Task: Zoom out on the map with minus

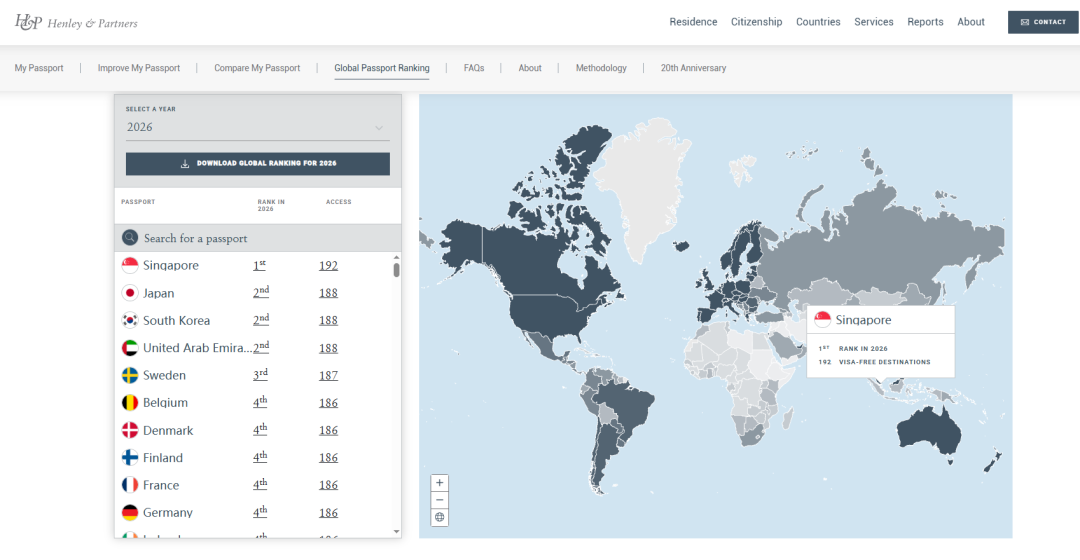Action: [439, 500]
